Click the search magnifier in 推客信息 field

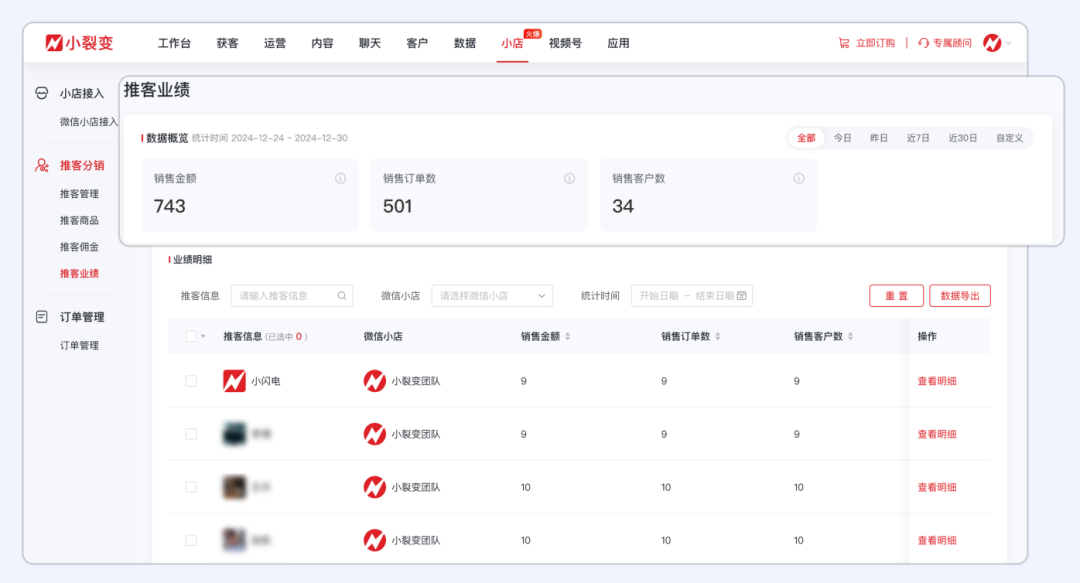click(343, 296)
